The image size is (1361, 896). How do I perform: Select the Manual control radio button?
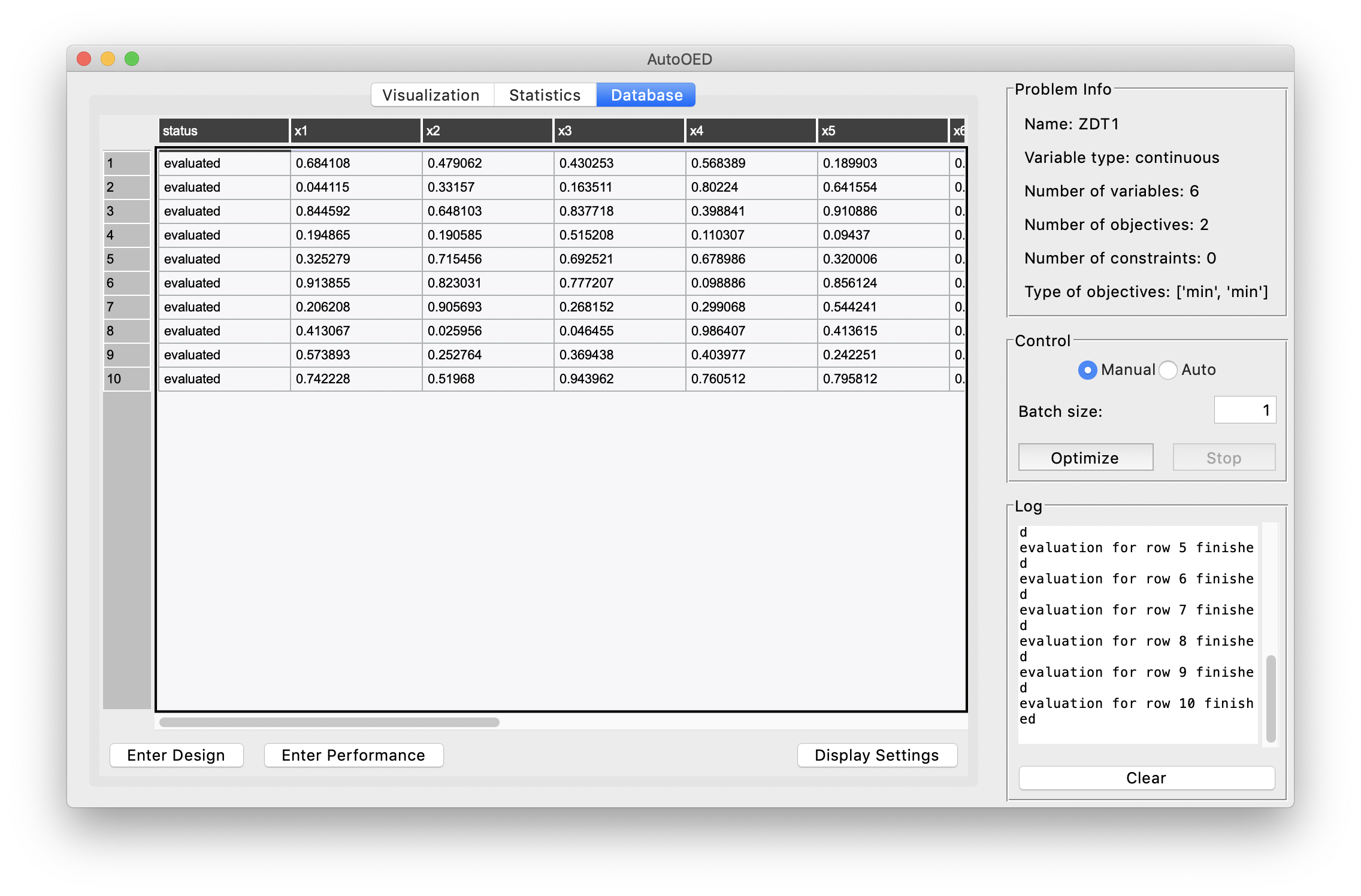pos(1087,370)
